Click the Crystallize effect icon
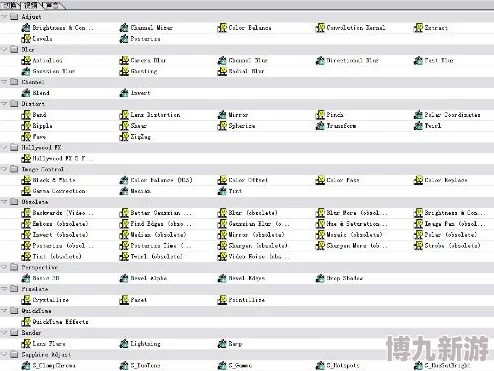Viewport: 494px width, 371px height. 26,300
